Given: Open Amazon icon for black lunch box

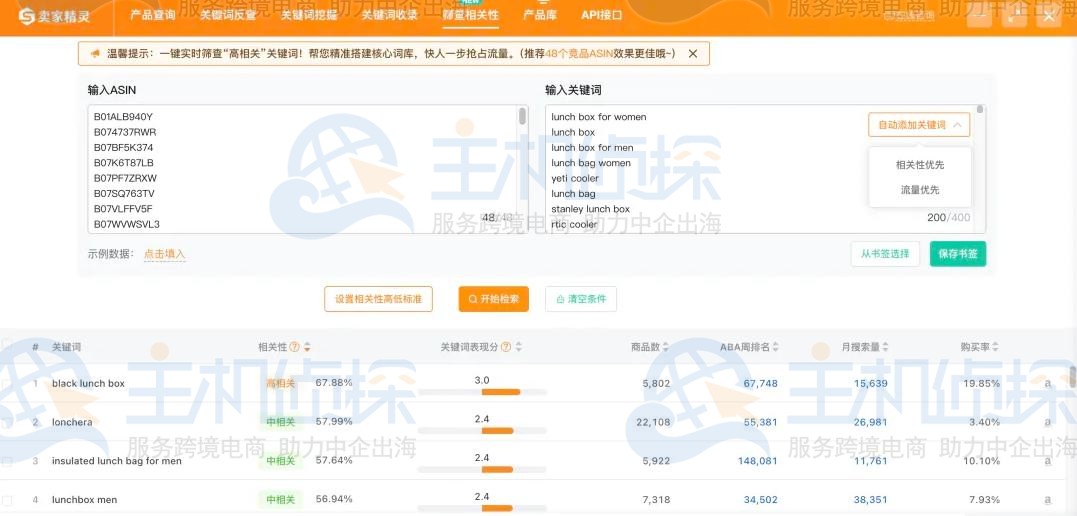Looking at the screenshot, I should coord(1047,383).
